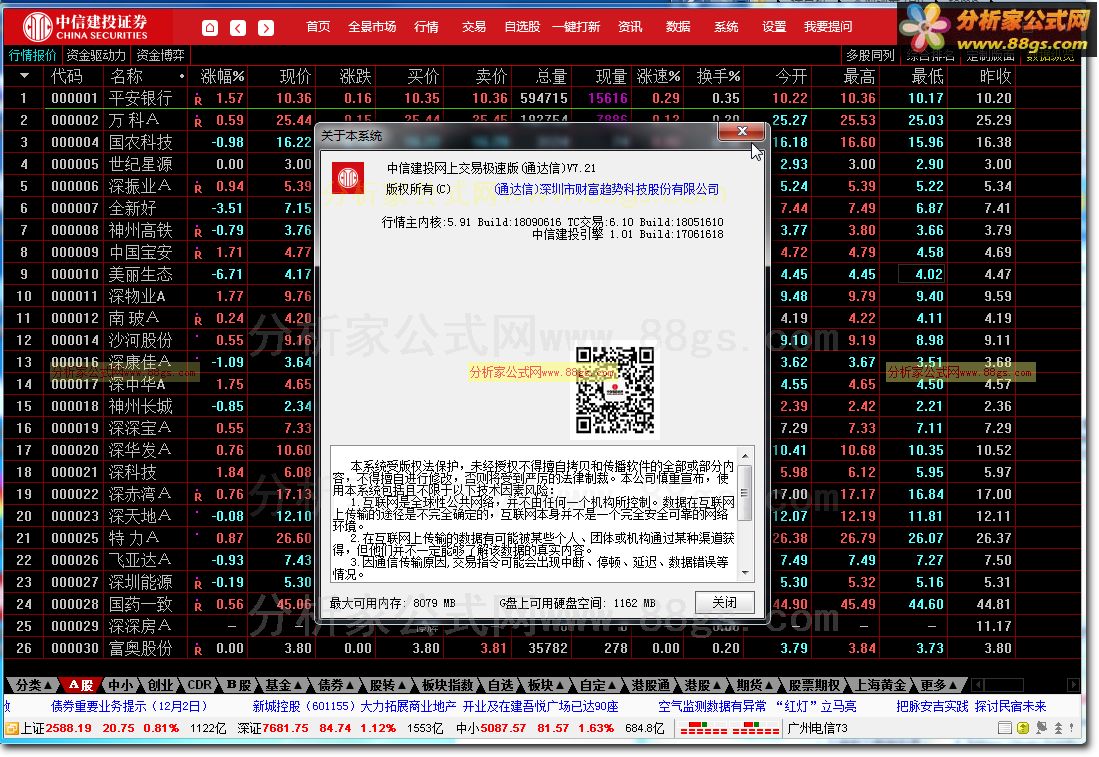Click the blank window icon in status bar tray
The width and height of the screenshot is (1099, 757).
point(1004,728)
